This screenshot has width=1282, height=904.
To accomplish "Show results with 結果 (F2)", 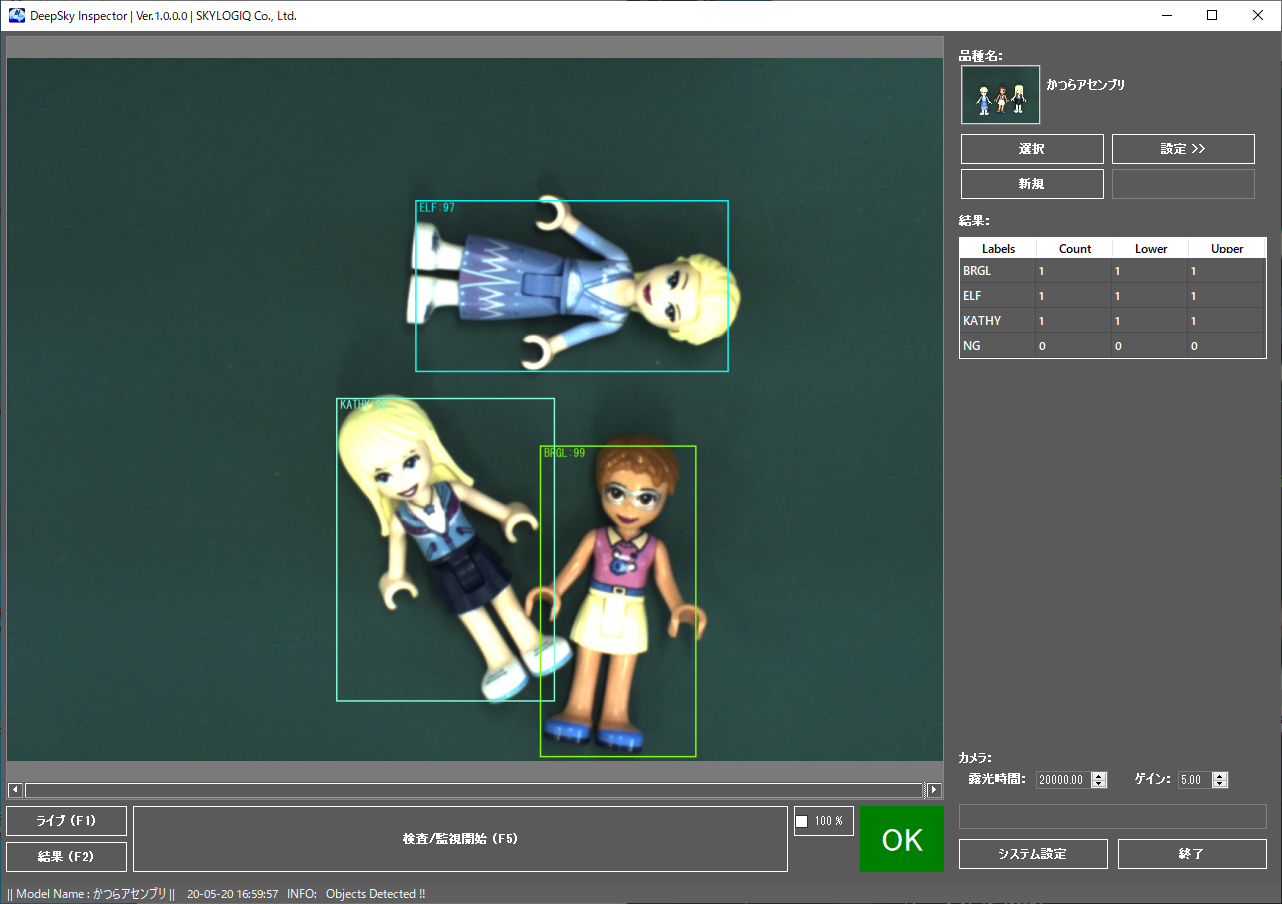I will pyautogui.click(x=66, y=857).
